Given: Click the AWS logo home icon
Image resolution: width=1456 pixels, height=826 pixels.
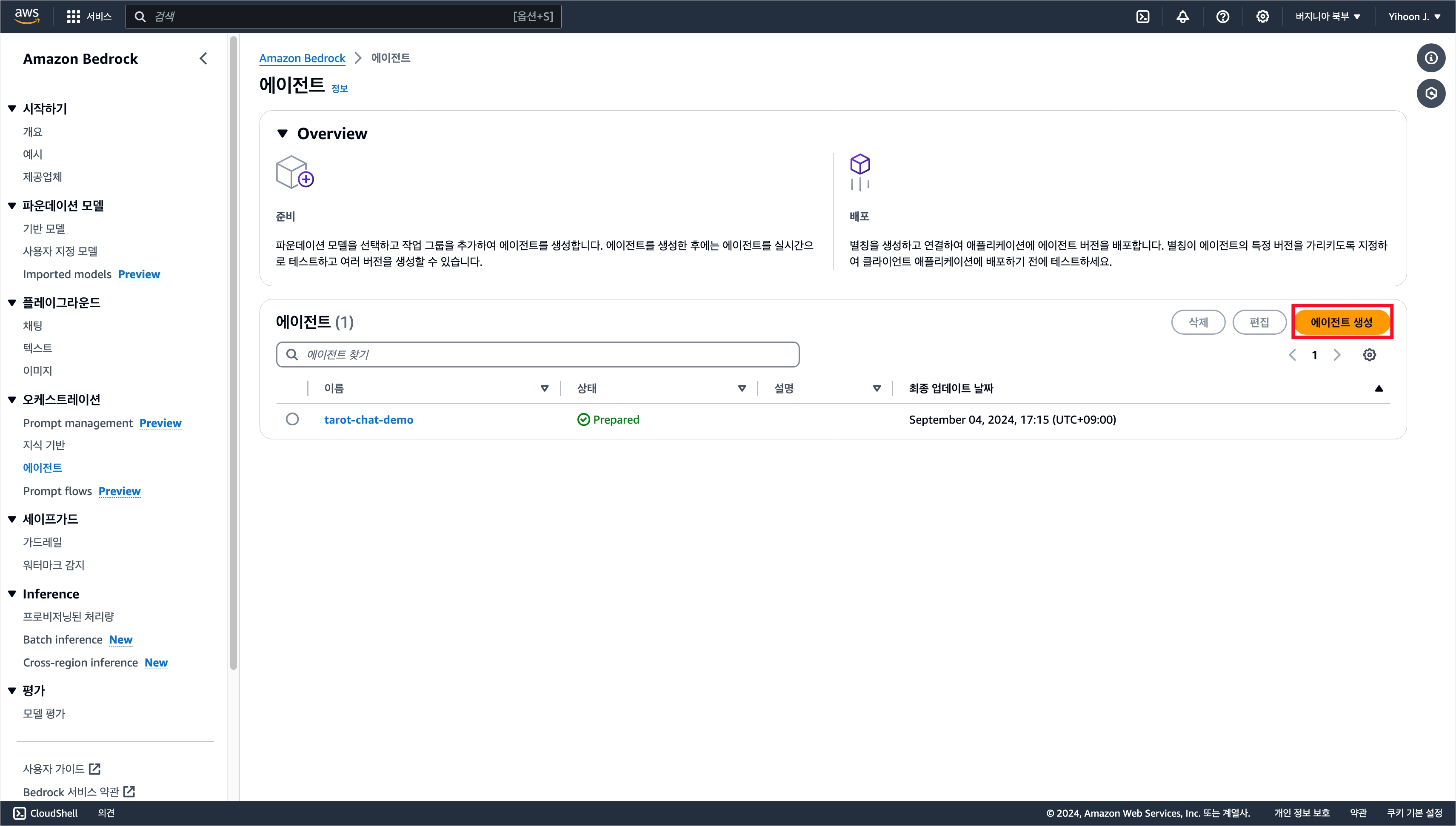Looking at the screenshot, I should click(x=27, y=16).
